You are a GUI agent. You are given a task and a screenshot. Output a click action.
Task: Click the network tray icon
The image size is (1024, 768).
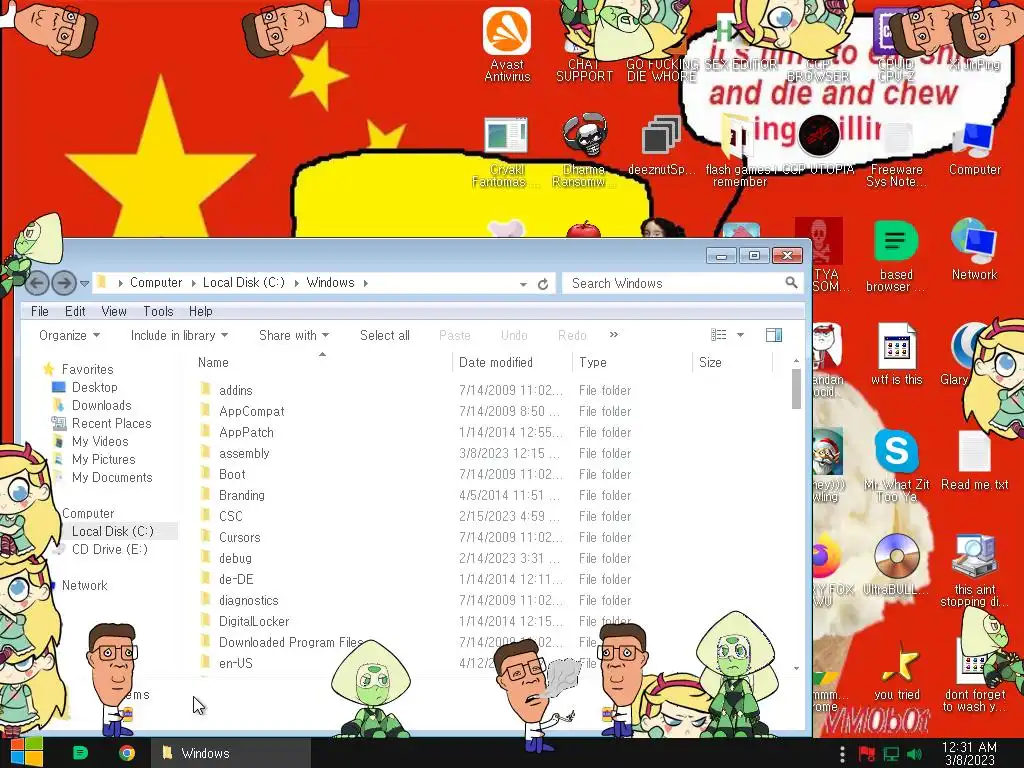[891, 754]
